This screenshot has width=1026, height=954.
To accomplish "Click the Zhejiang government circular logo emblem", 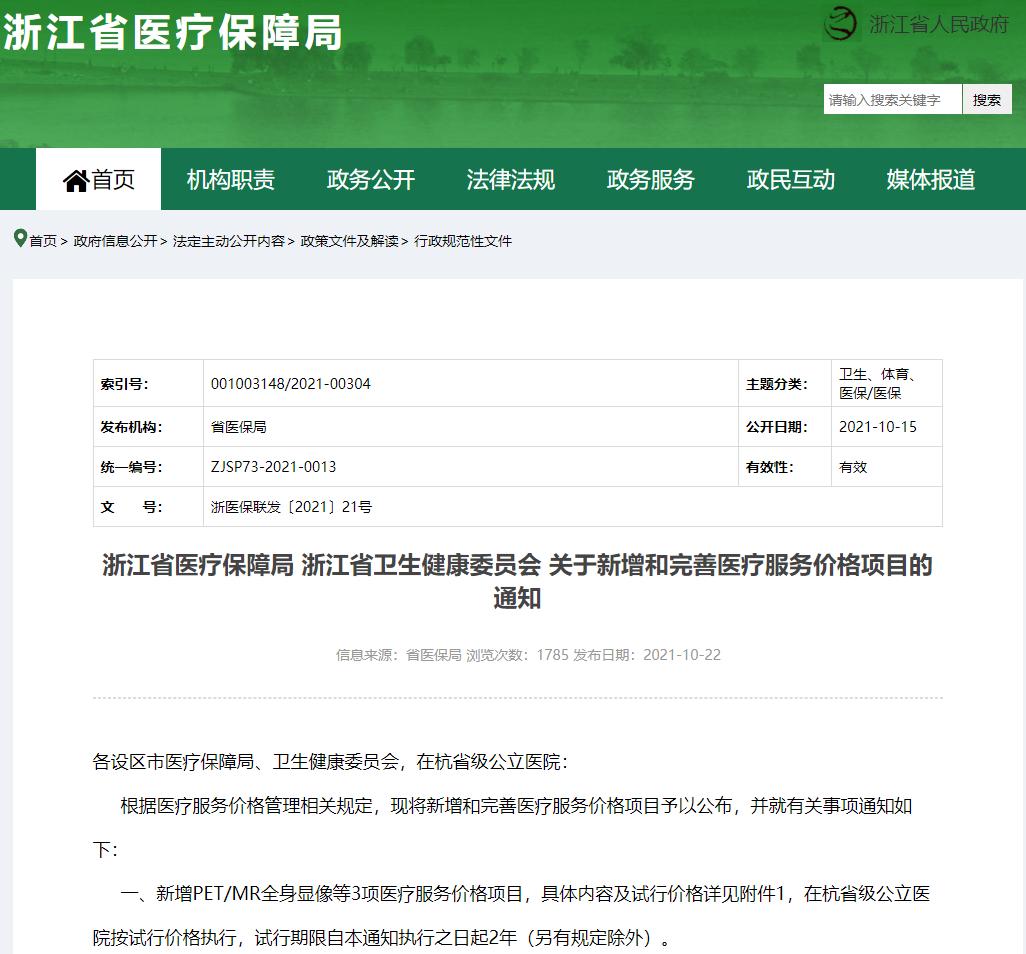I will (838, 24).
